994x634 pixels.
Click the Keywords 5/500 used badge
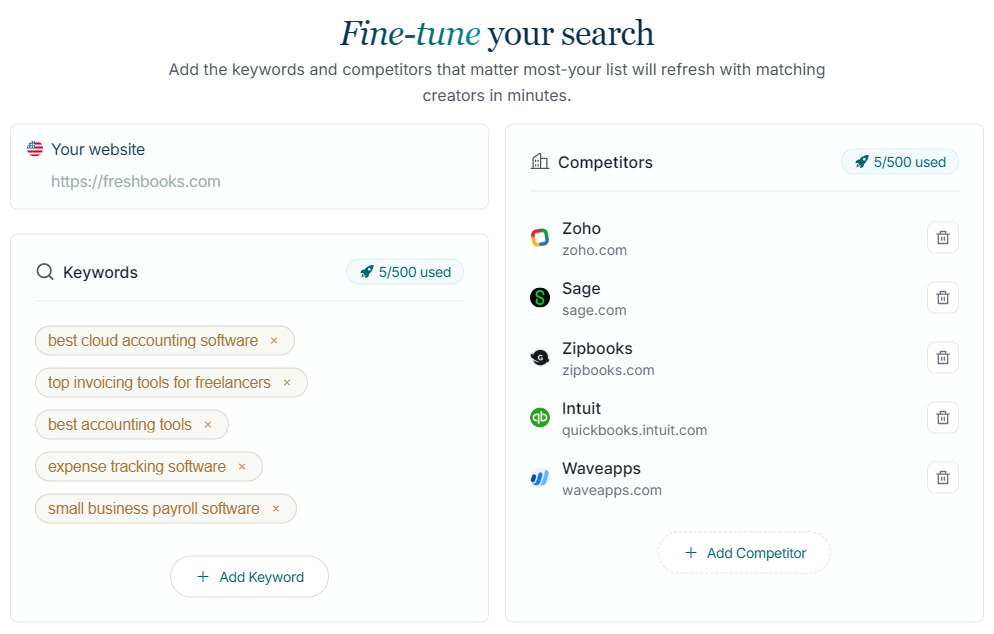click(405, 272)
